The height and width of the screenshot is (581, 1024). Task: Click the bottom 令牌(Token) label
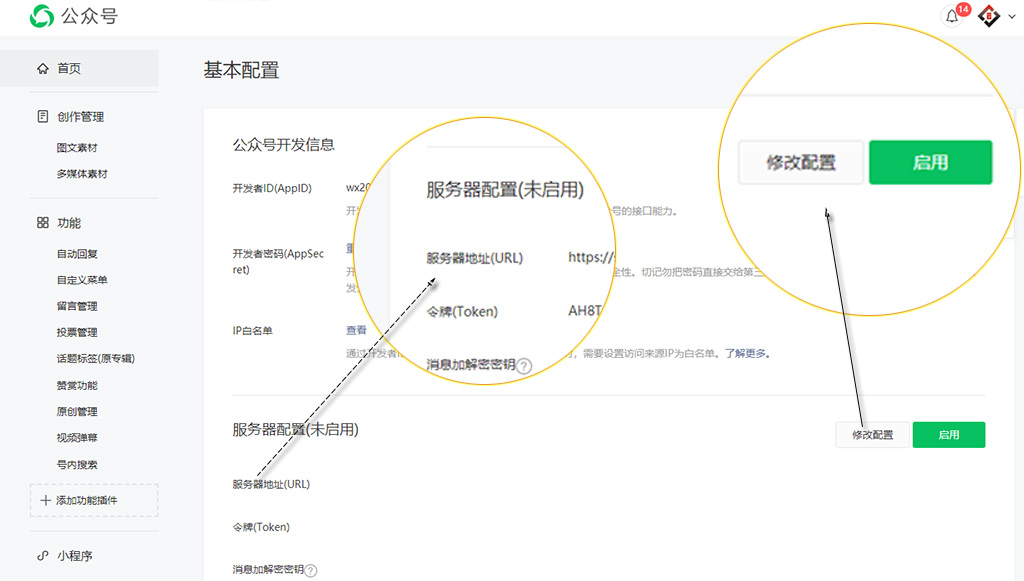261,527
